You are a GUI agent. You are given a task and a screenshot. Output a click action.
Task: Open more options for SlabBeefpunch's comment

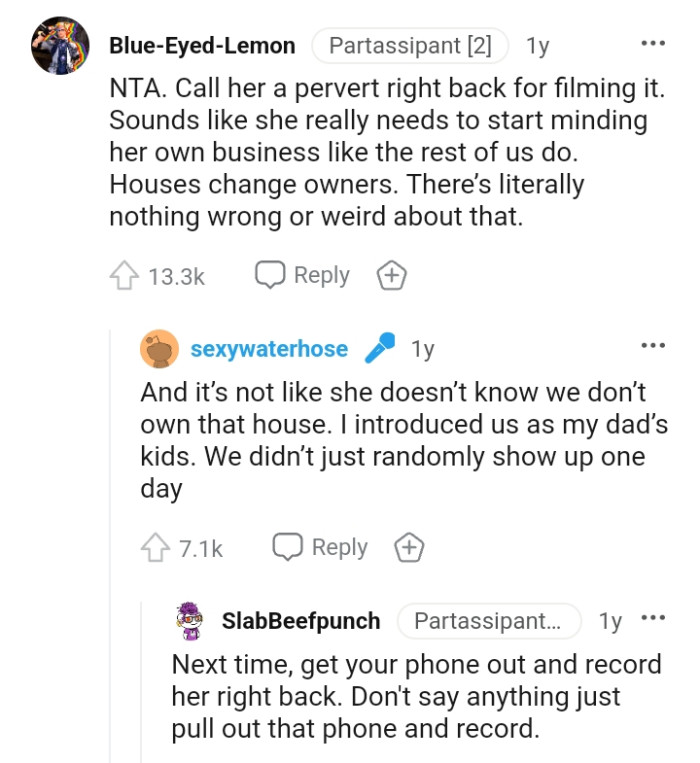click(652, 618)
